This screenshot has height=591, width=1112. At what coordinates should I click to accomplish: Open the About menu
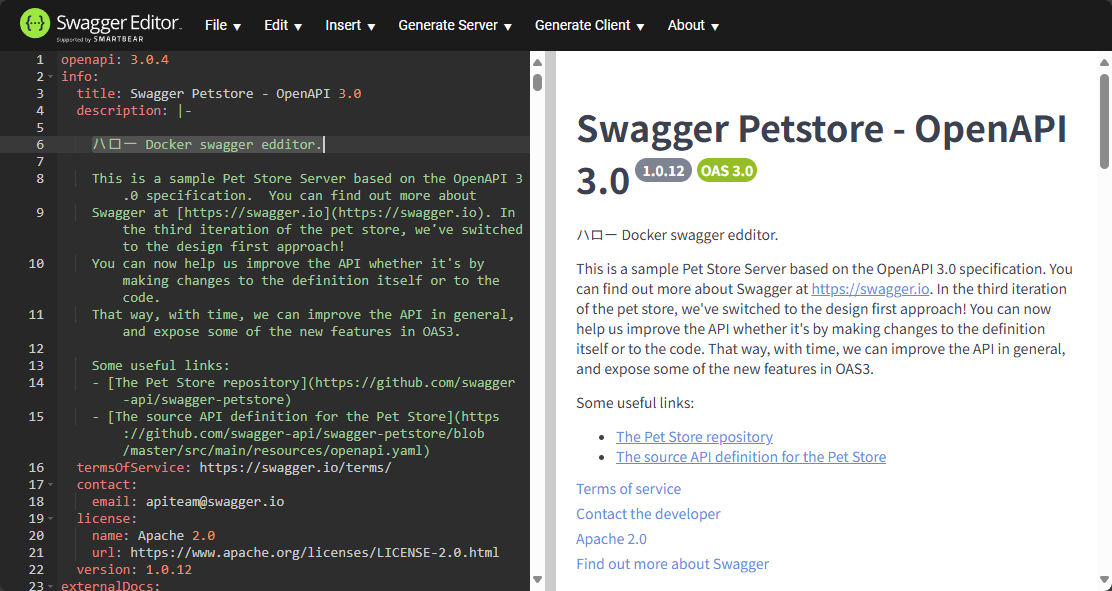click(692, 25)
